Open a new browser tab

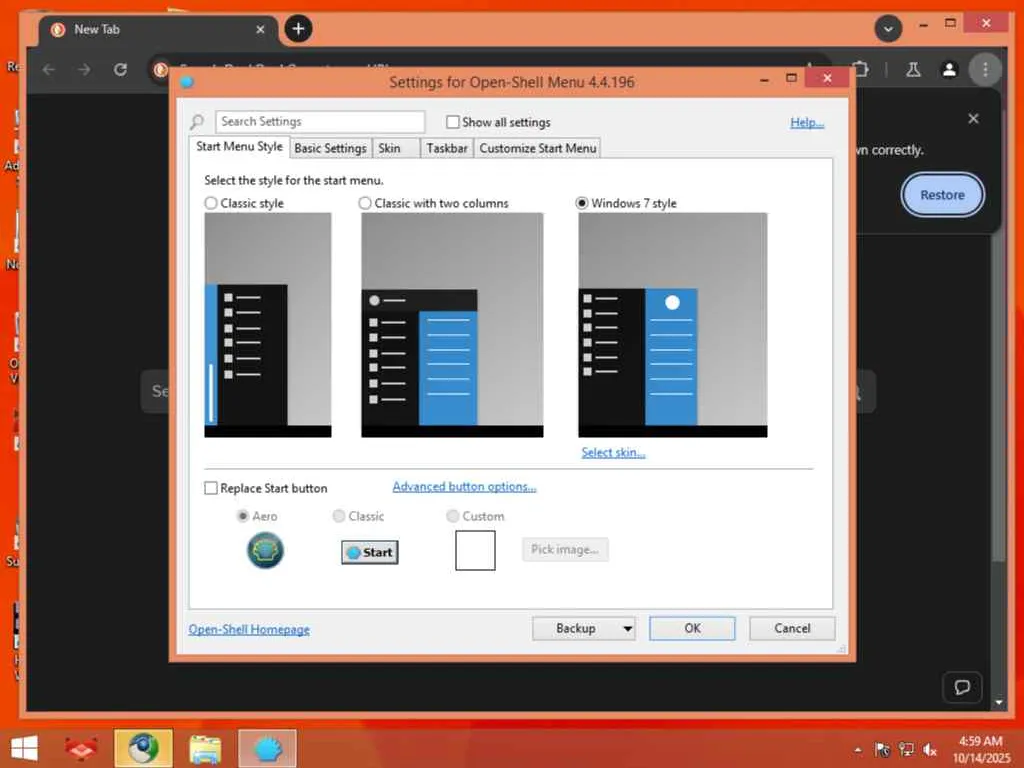pyautogui.click(x=298, y=29)
